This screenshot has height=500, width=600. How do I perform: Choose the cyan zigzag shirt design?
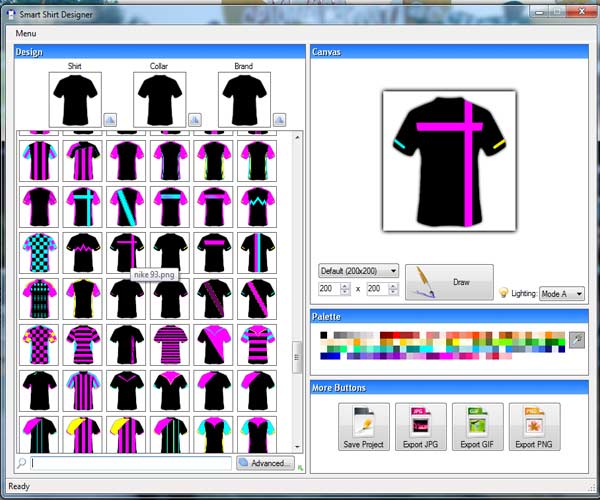coord(257,207)
